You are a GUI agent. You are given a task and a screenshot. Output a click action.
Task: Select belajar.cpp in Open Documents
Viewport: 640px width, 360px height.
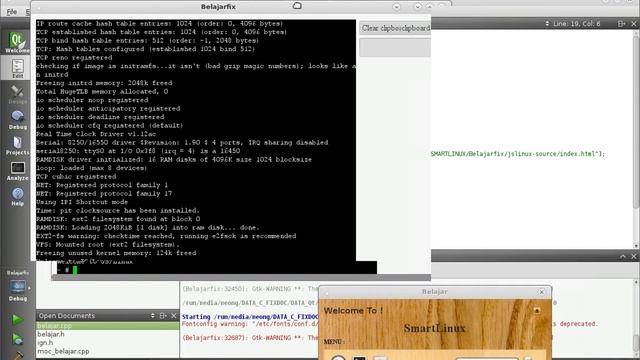tap(108, 326)
